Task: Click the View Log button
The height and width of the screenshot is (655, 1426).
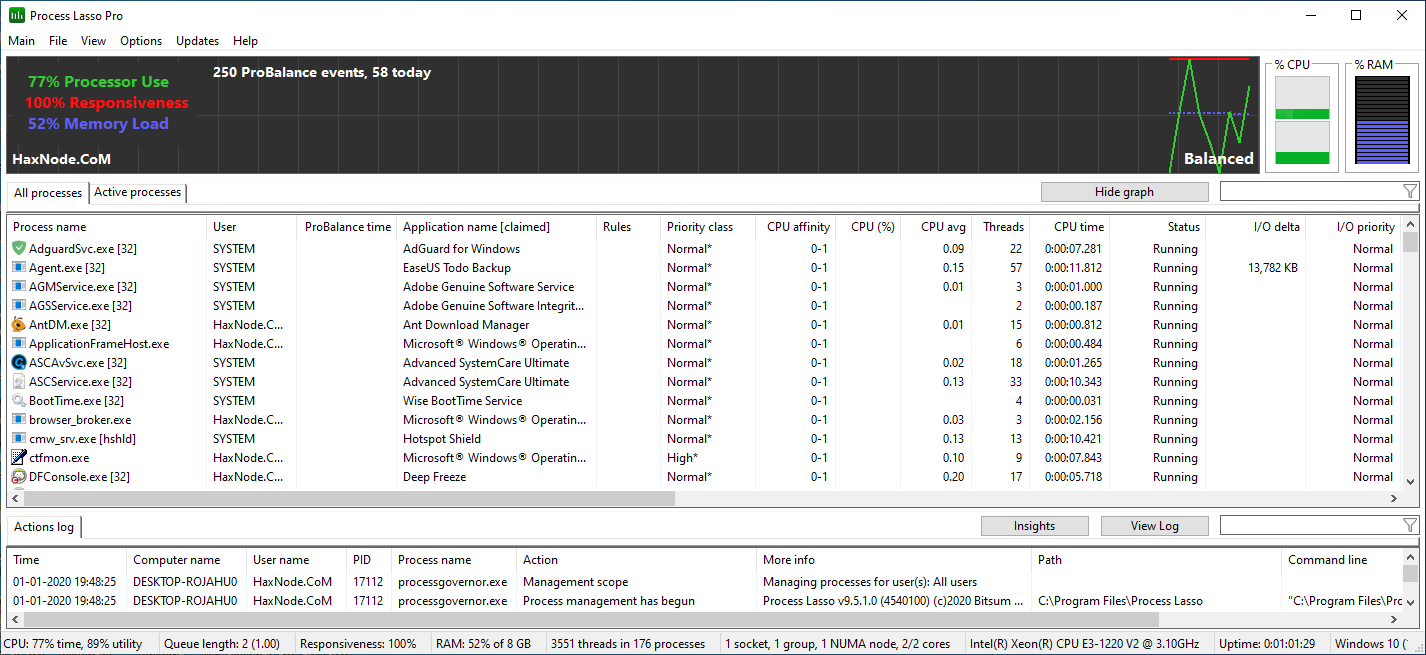Action: [x=1154, y=526]
